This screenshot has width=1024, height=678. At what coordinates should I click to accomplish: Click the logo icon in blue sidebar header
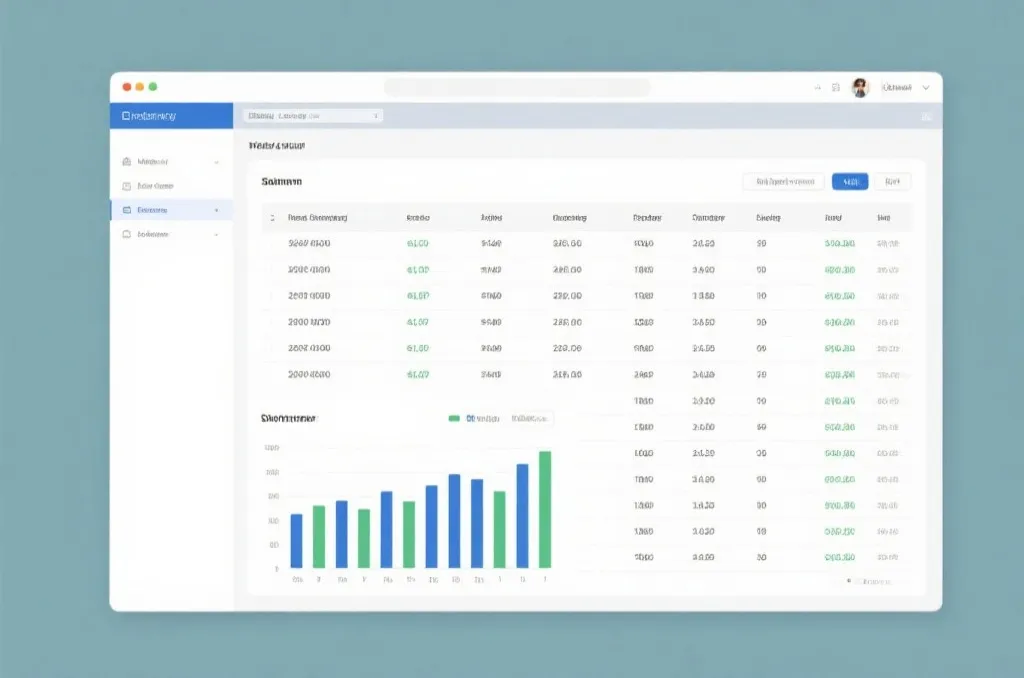point(125,116)
